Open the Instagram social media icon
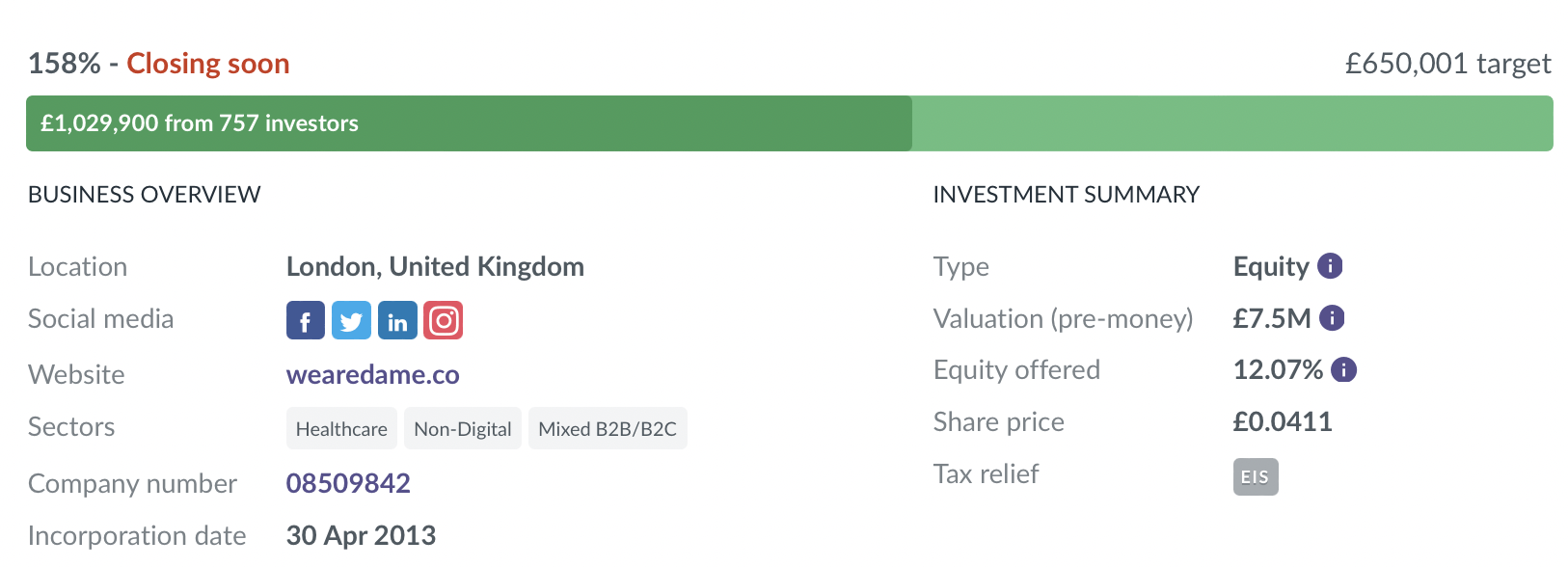1568x567 pixels. [444, 320]
